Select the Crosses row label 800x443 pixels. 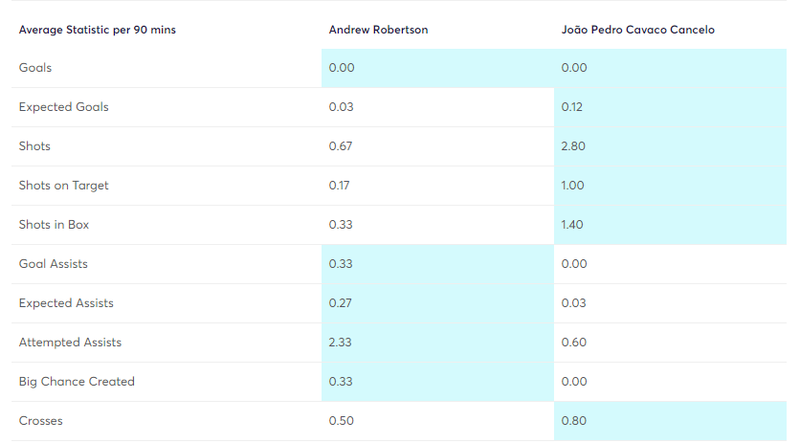click(41, 421)
